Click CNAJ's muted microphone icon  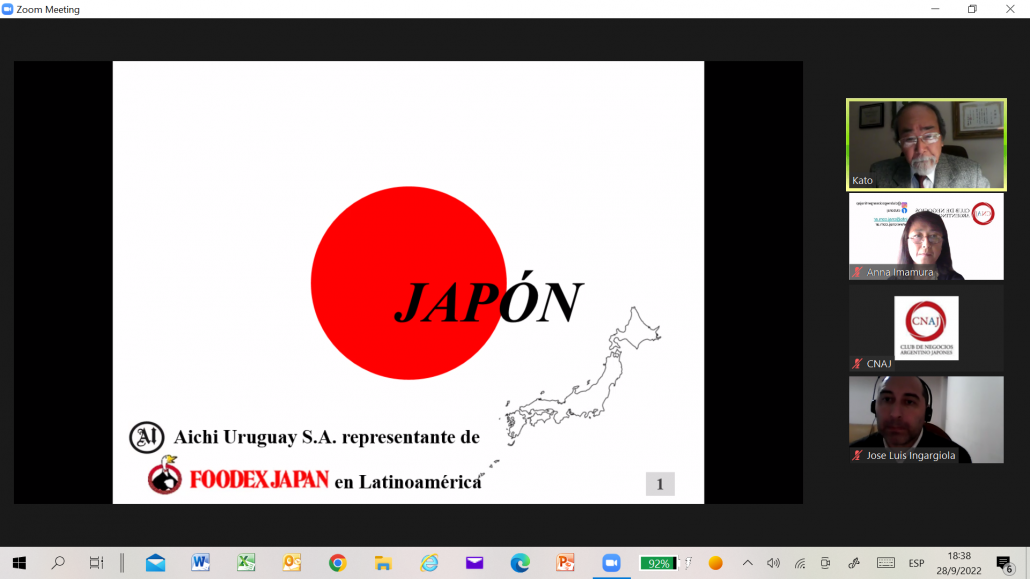(x=857, y=363)
